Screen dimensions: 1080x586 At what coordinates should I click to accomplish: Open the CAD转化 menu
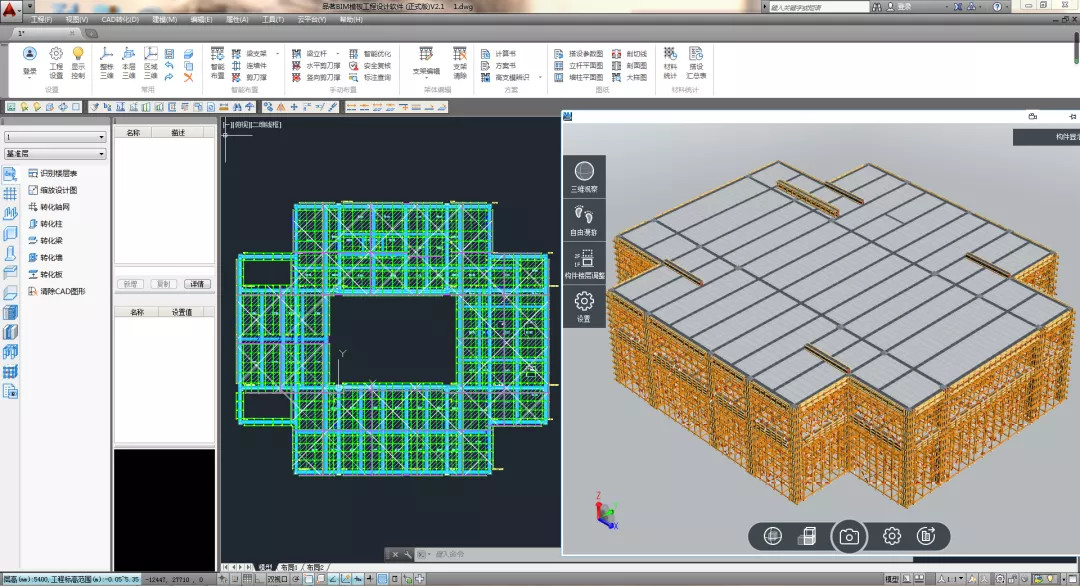[x=120, y=19]
